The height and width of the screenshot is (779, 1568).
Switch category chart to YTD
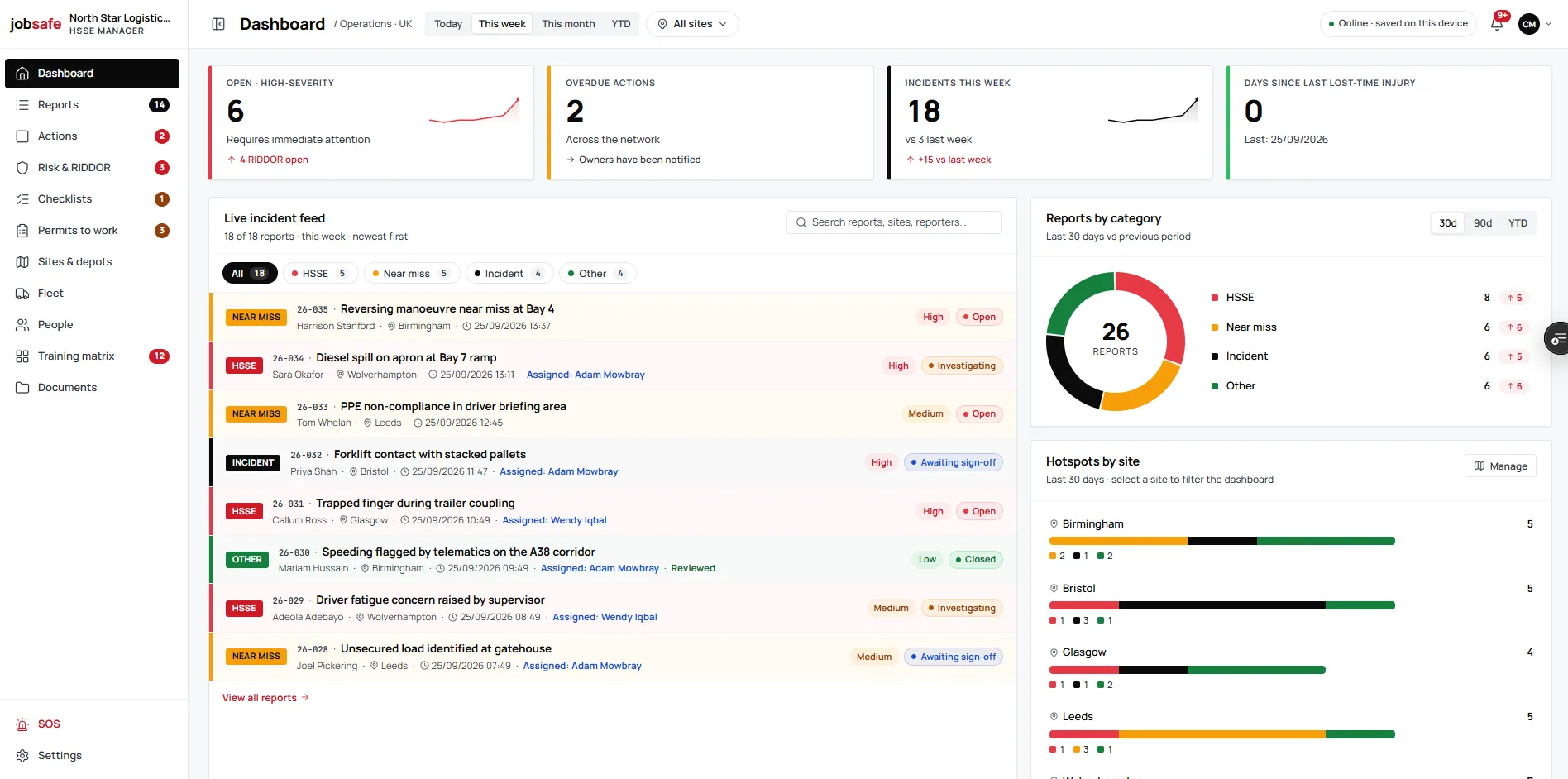[1518, 223]
